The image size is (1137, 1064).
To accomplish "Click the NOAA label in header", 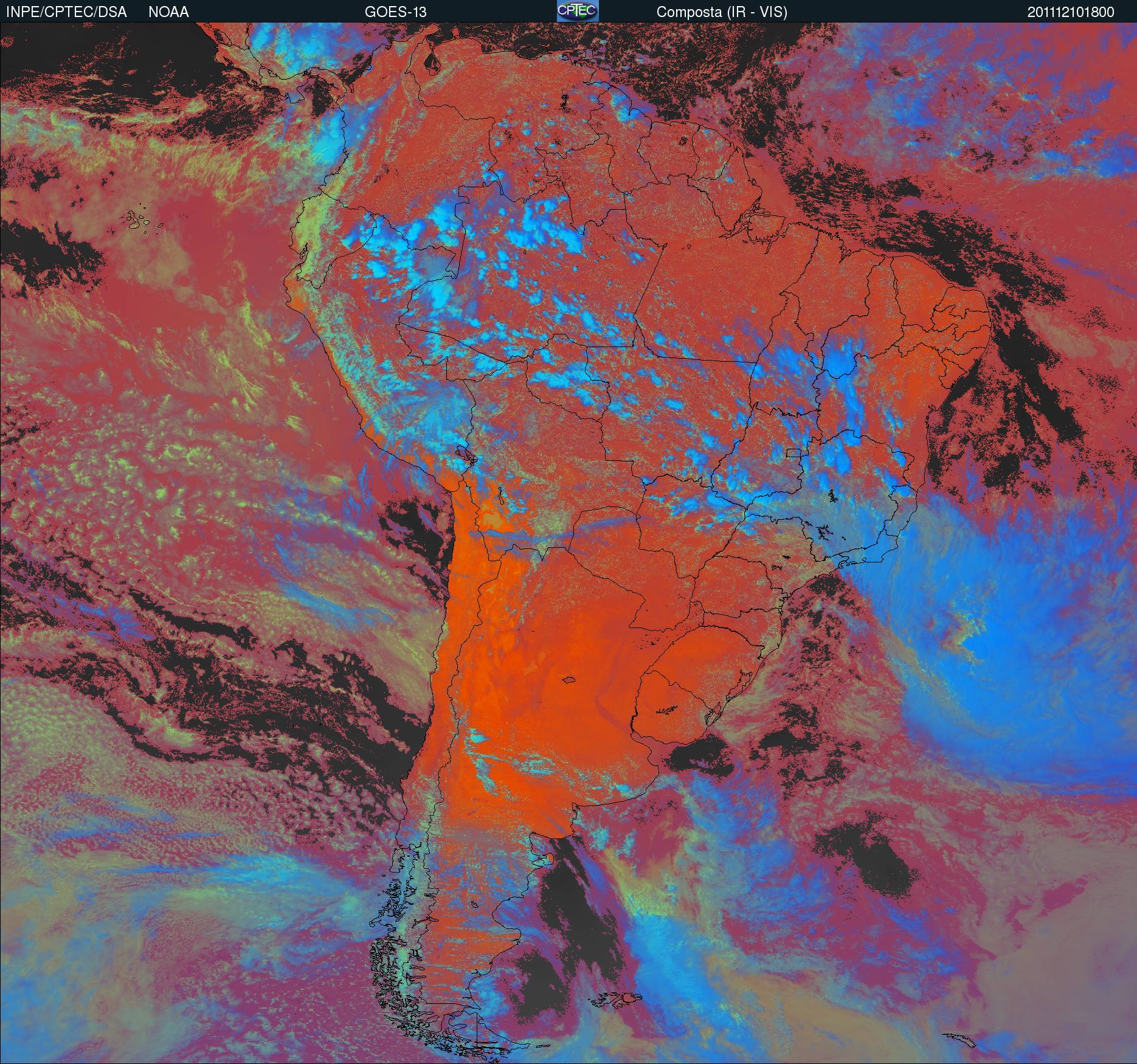I will [168, 12].
